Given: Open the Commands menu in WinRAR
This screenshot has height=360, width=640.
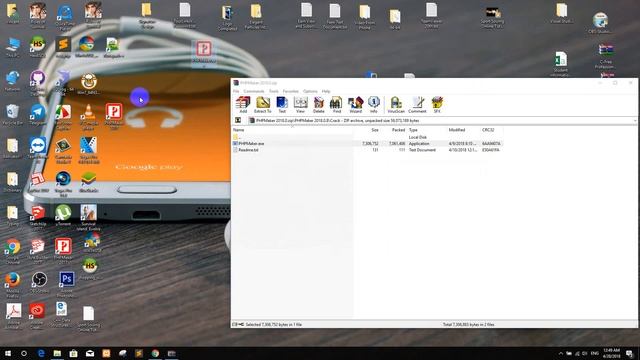Looking at the screenshot, I should pos(254,91).
